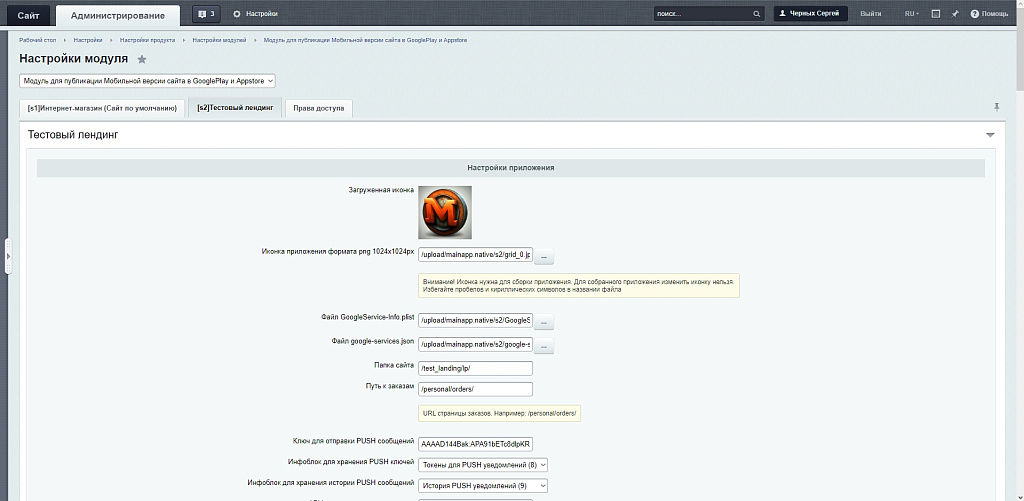
Task: Open Help via question mark icon
Action: pos(975,14)
